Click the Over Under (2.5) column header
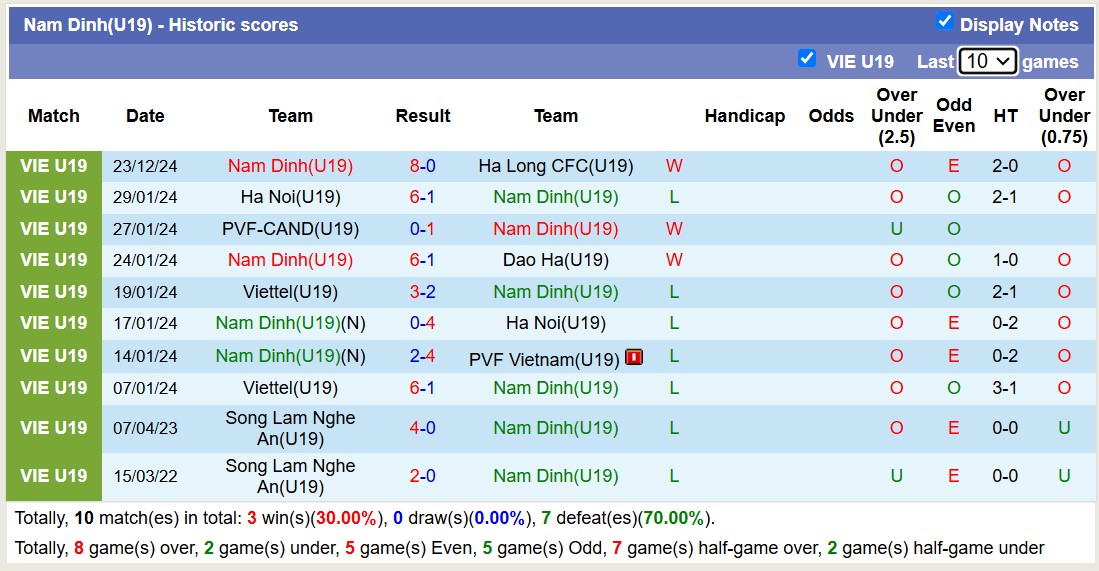The image size is (1099, 571). point(896,116)
